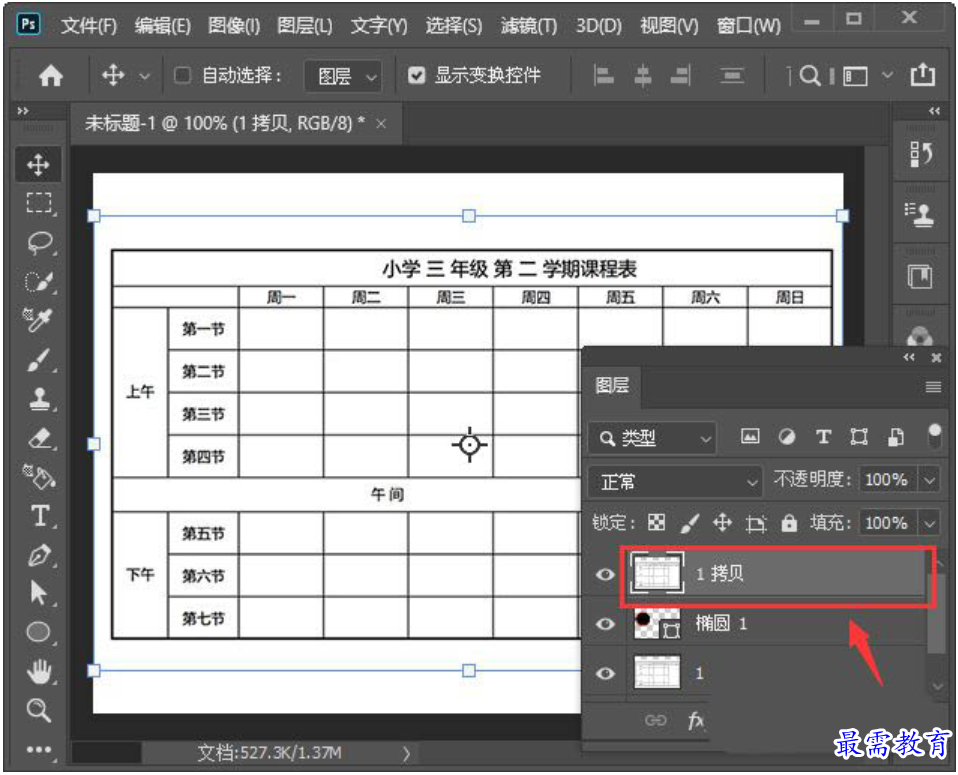
Task: Open the auto-select 图层 dropdown
Action: point(343,76)
